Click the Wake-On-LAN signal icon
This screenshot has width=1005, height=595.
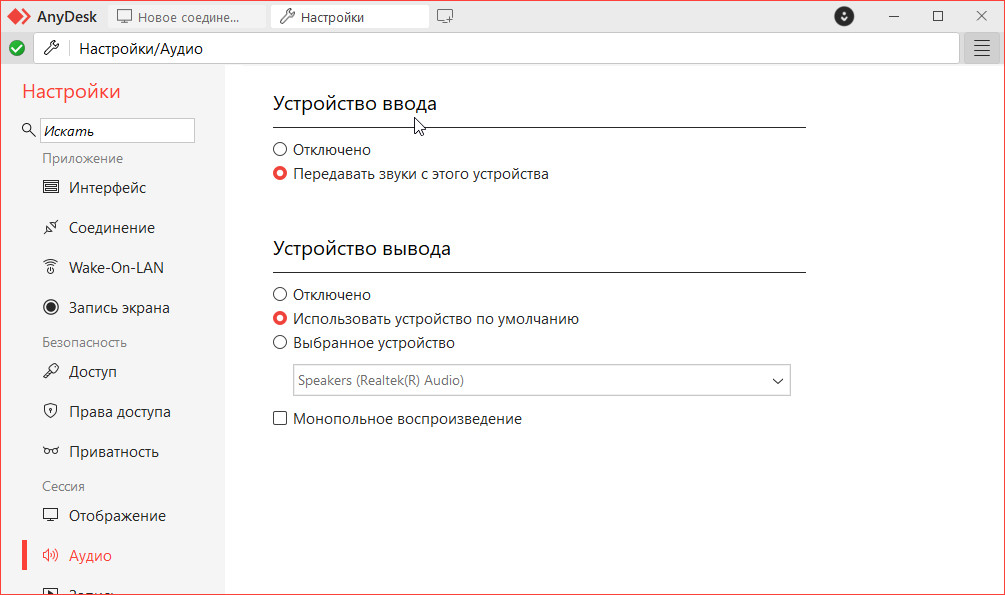click(50, 268)
